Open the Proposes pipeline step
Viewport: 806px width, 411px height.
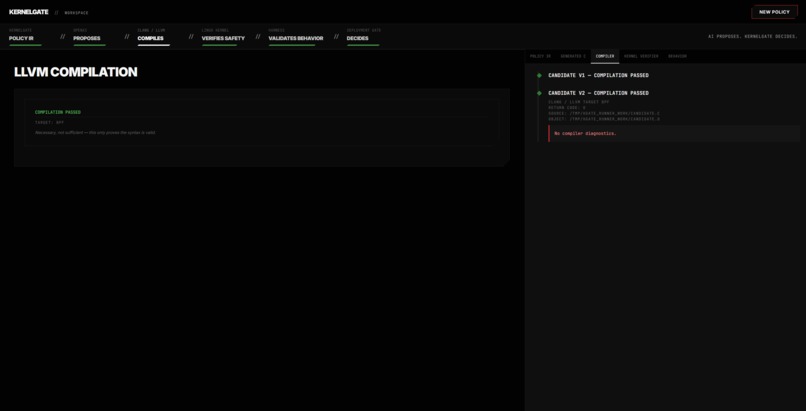[x=89, y=36]
